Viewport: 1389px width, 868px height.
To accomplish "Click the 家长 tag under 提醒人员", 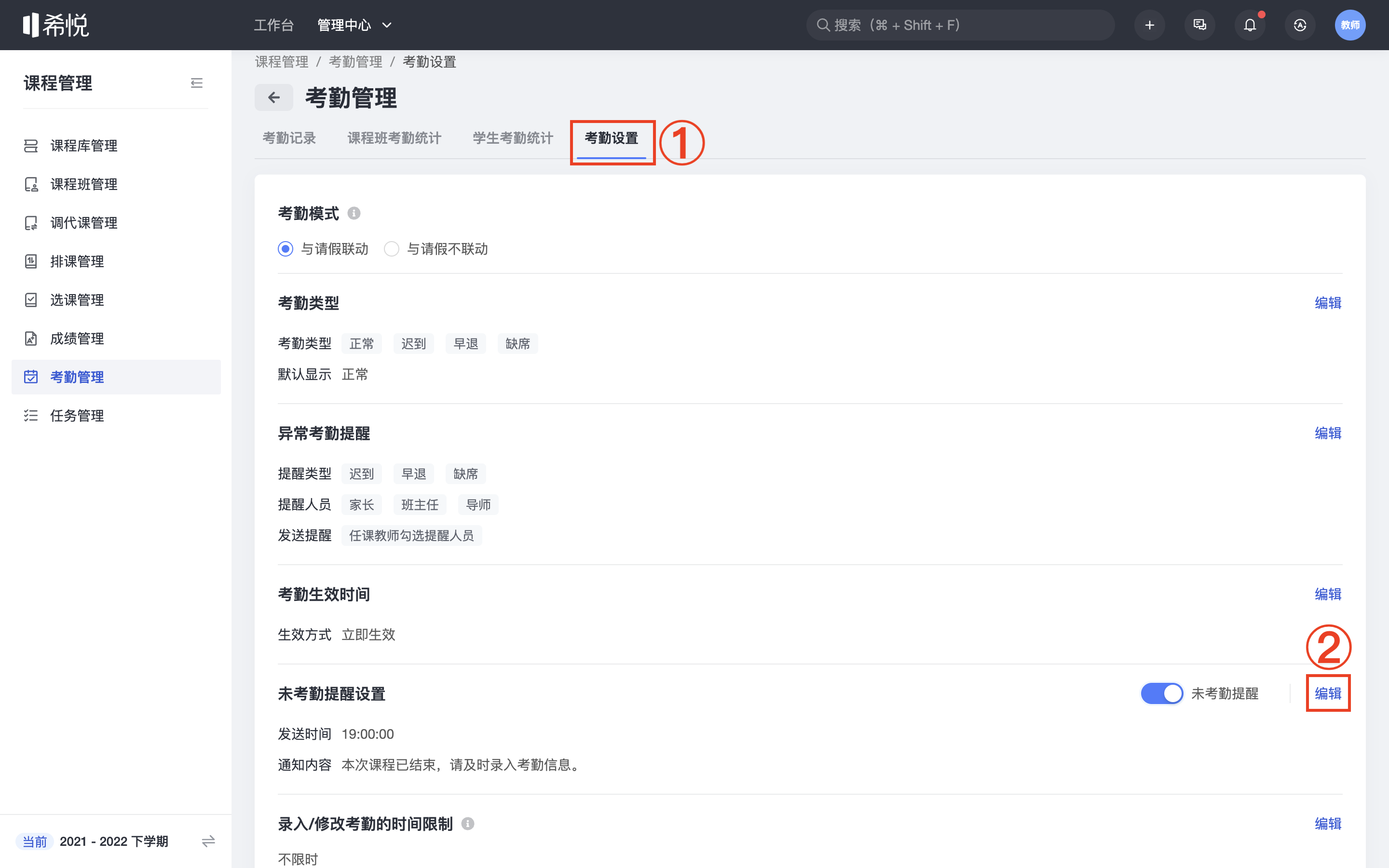I will [x=362, y=505].
